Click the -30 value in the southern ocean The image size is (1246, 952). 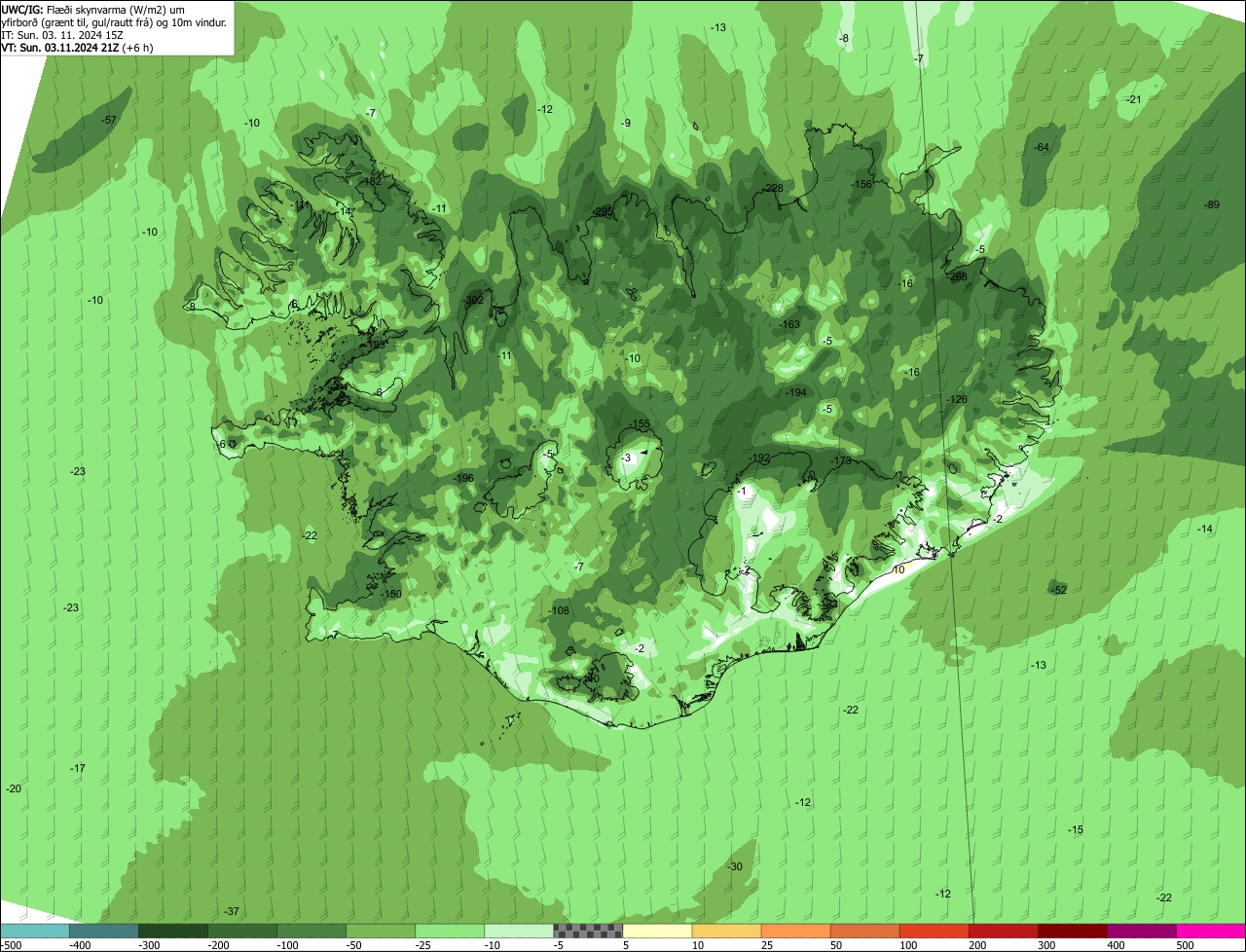click(x=735, y=866)
